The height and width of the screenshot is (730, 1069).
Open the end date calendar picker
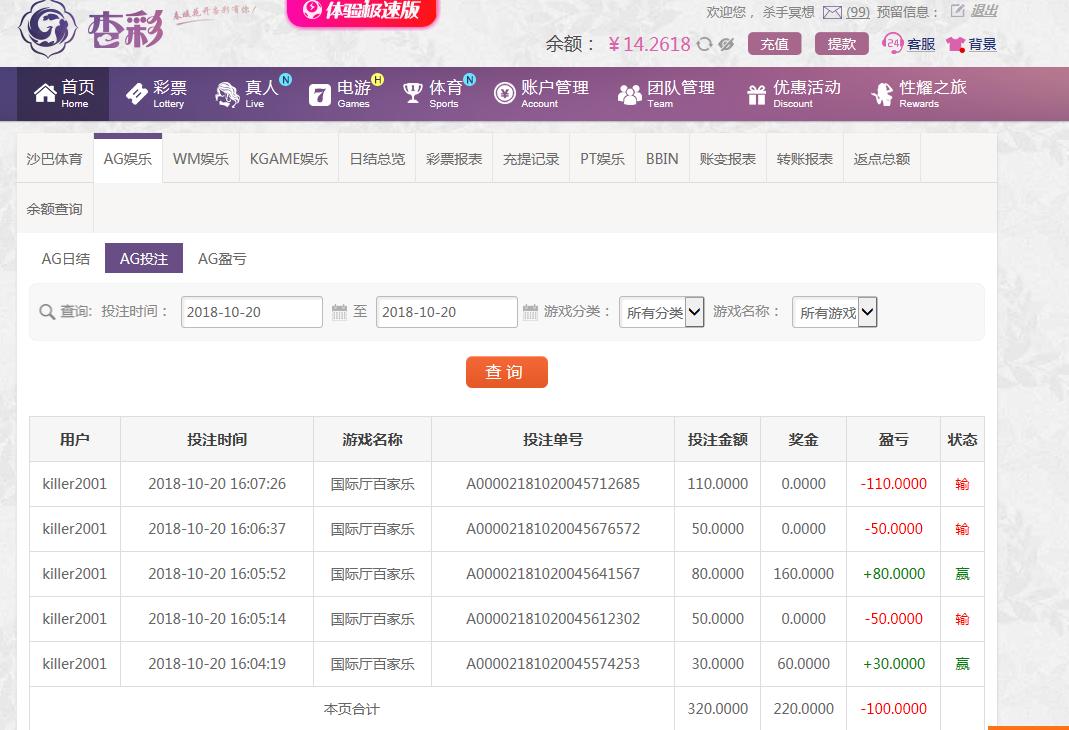point(531,312)
